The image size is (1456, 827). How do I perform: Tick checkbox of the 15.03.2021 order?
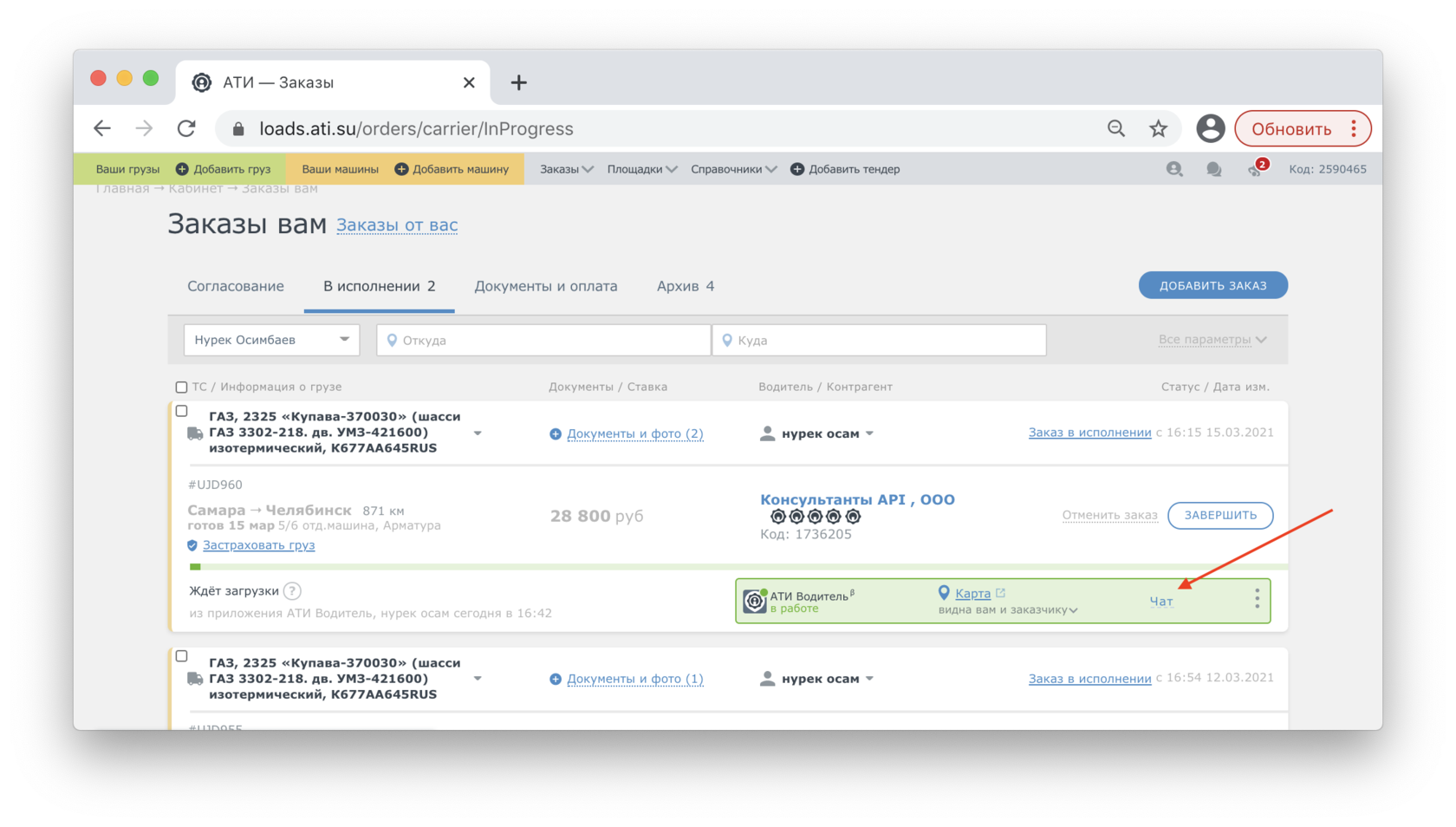181,411
